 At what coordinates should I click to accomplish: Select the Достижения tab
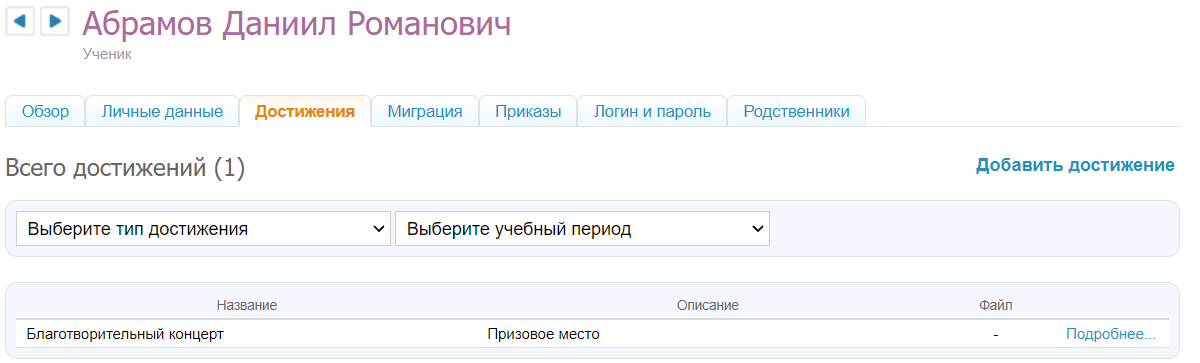pos(305,111)
